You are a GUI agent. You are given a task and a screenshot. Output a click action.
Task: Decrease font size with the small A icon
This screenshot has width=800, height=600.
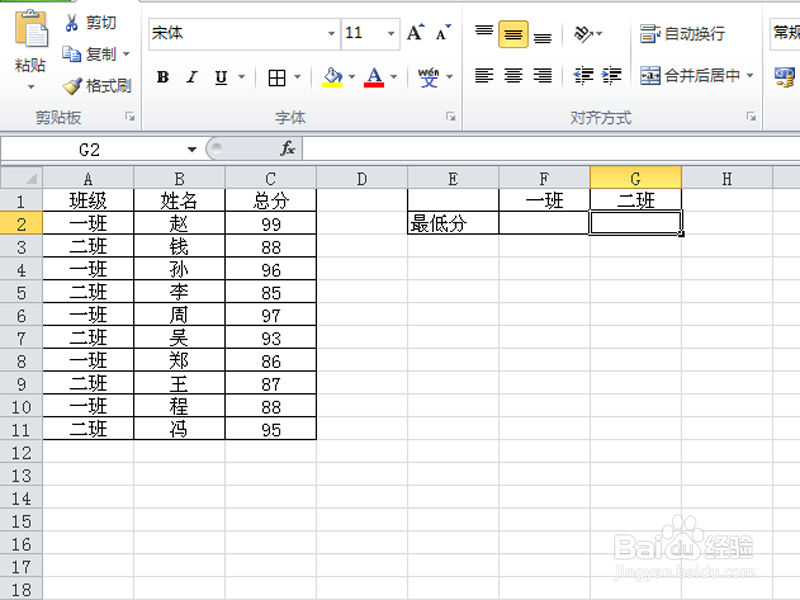point(443,33)
